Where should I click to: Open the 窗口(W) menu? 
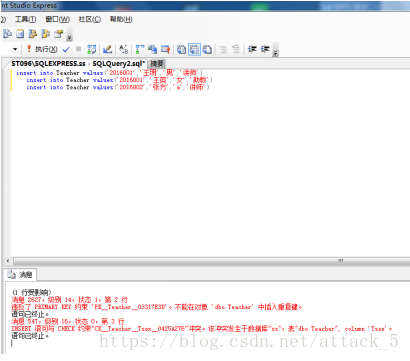[57, 19]
